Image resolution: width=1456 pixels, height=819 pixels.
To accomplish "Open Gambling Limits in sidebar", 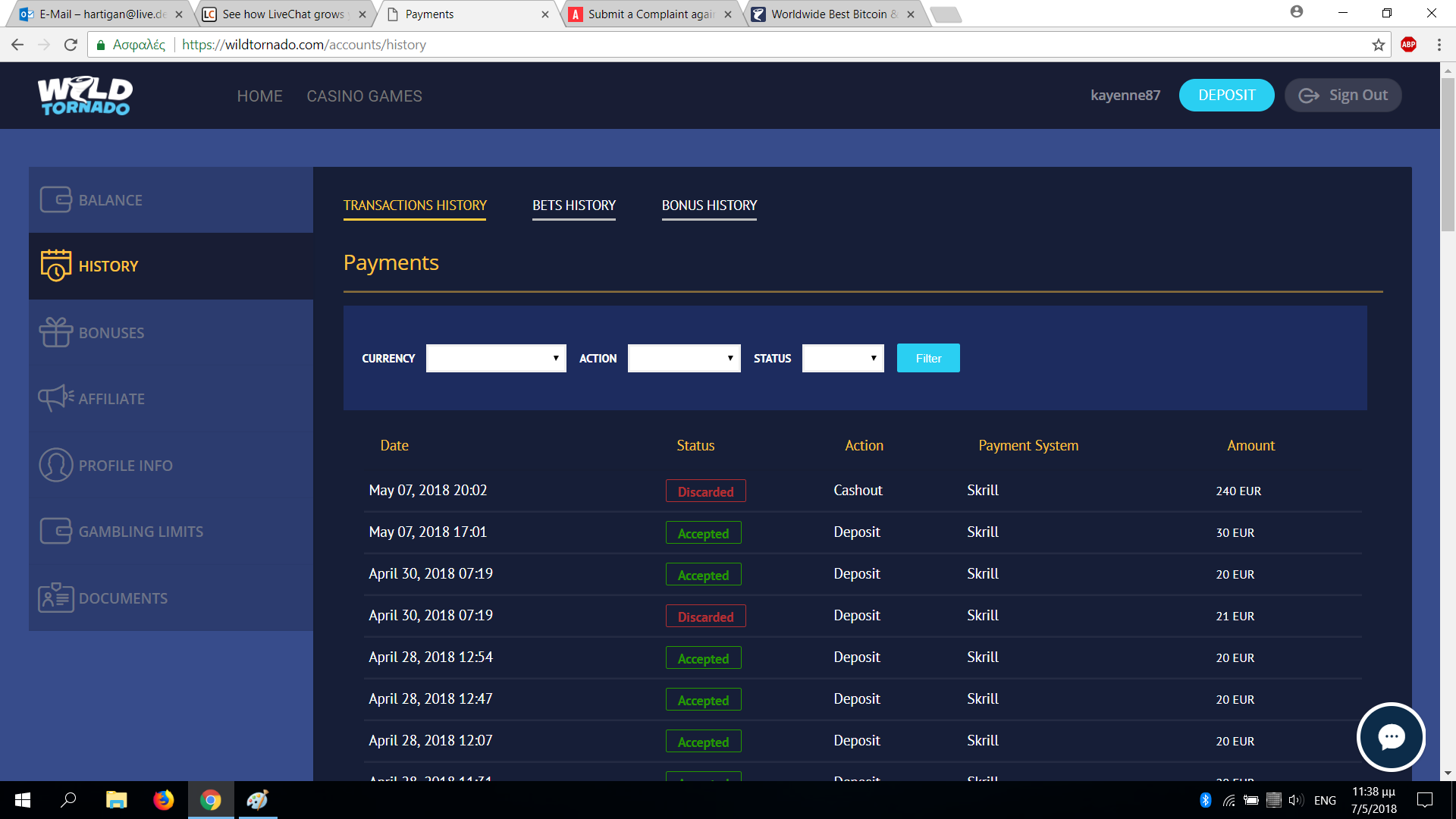I will click(171, 531).
